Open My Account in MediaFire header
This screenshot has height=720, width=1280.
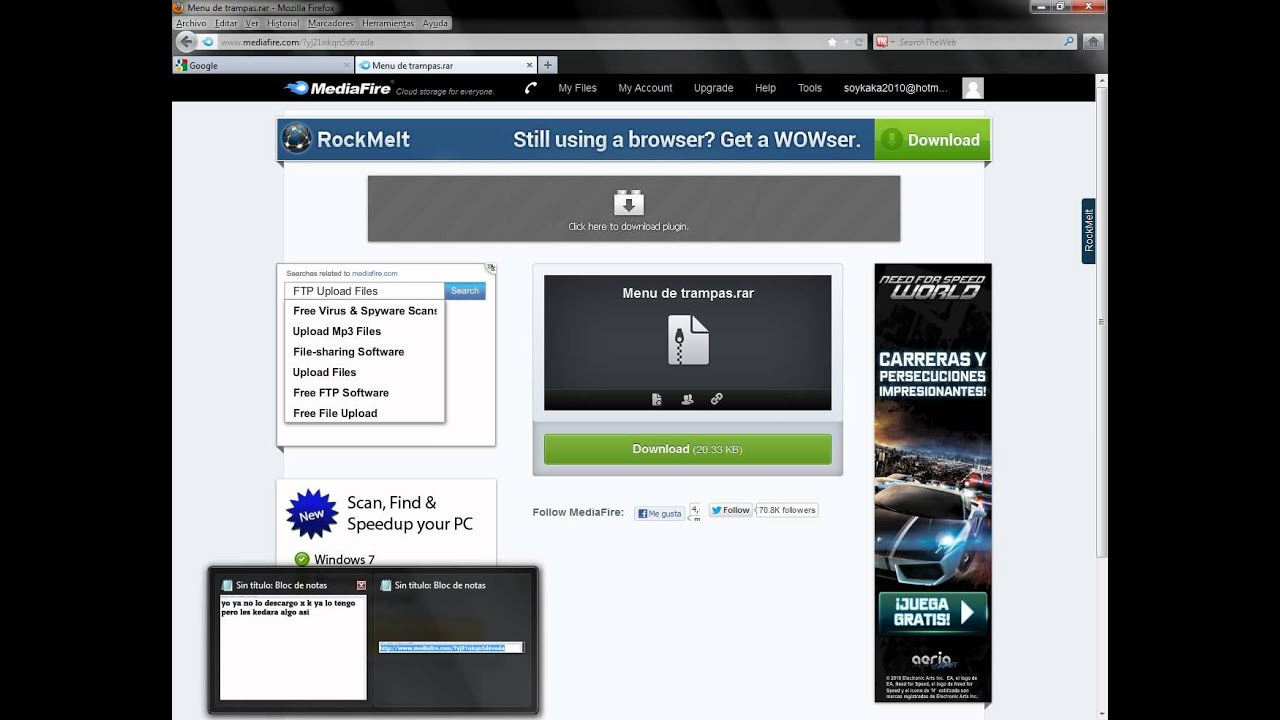click(x=645, y=88)
